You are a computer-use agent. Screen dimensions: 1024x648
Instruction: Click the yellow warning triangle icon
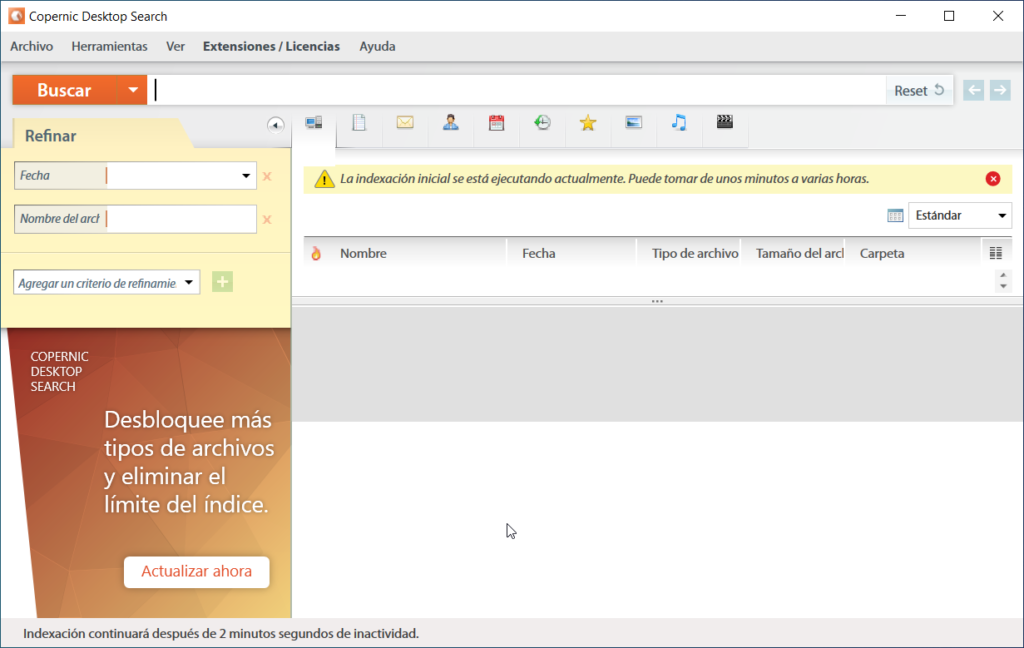[x=324, y=179]
